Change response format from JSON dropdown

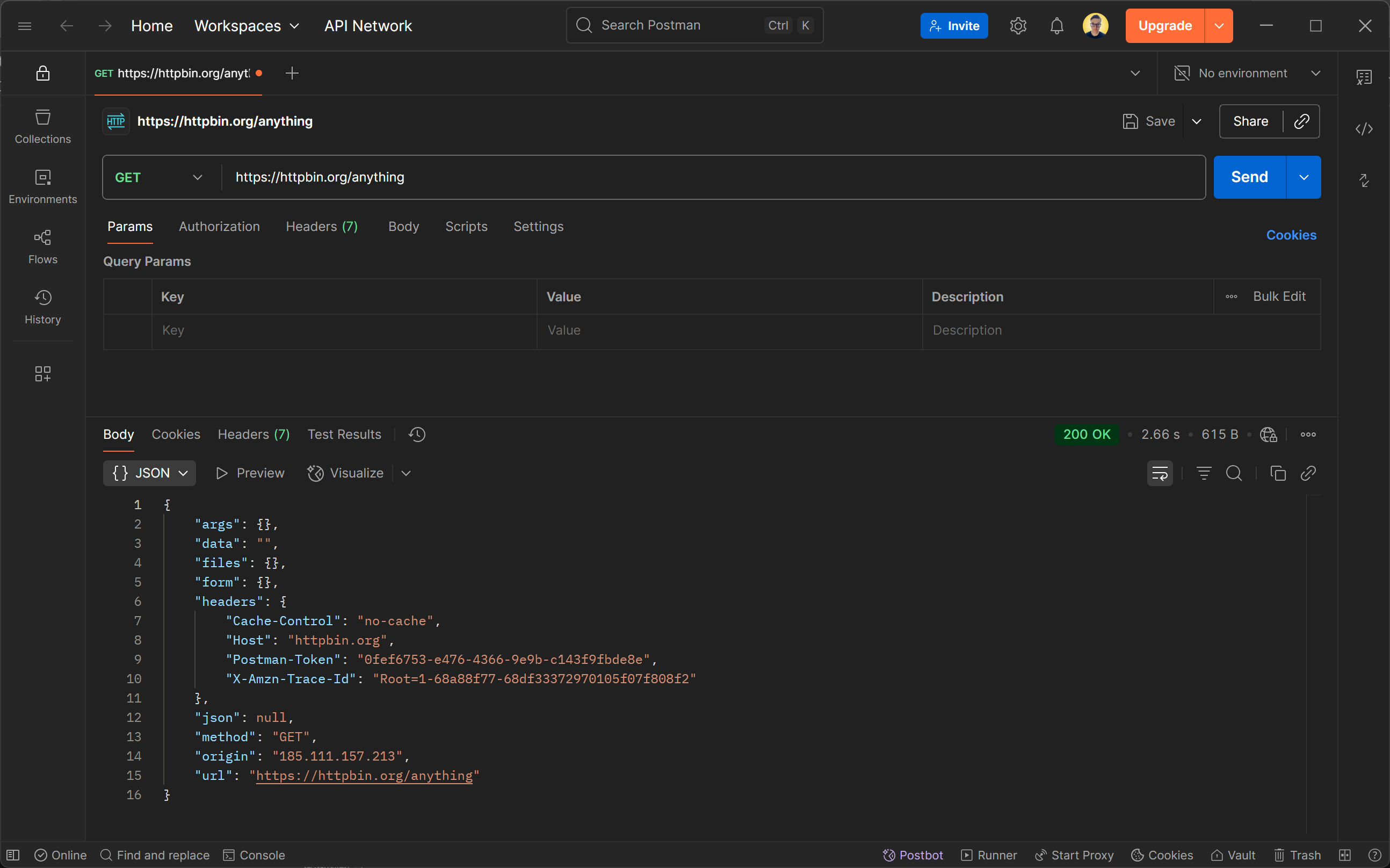pos(149,473)
